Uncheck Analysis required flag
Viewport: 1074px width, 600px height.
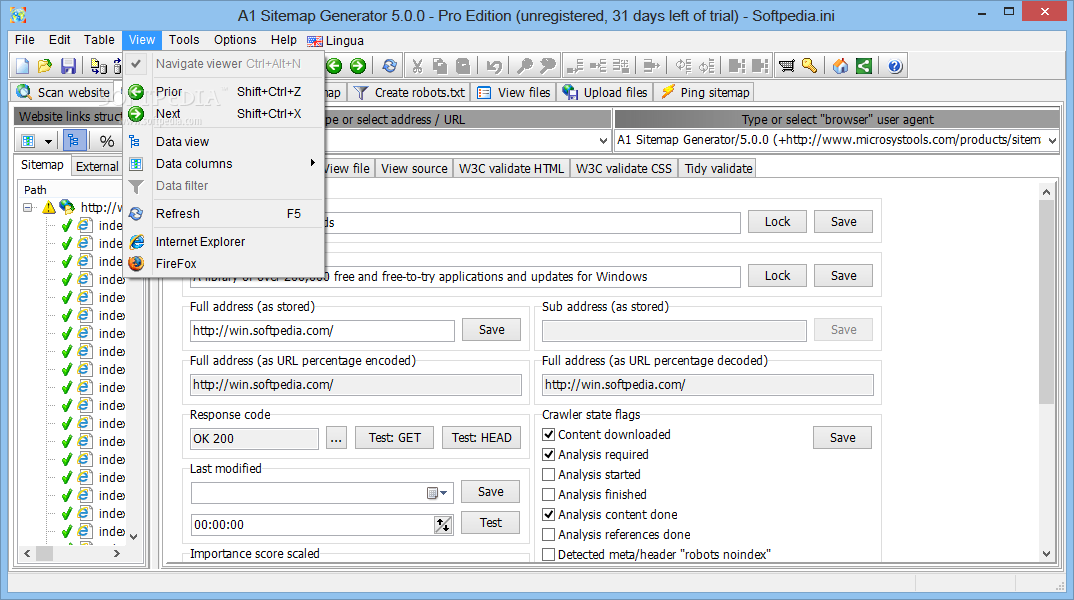click(x=549, y=454)
